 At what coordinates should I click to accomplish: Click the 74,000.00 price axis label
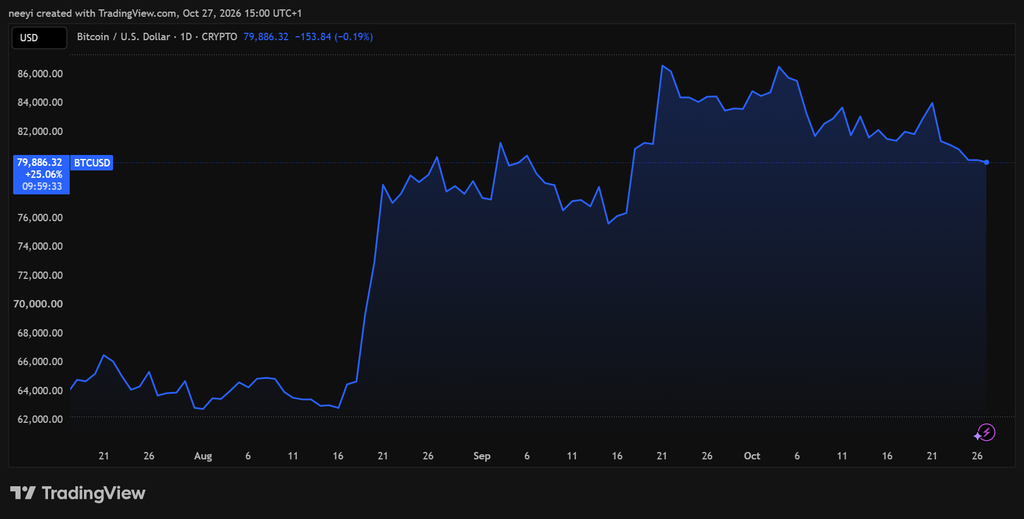pos(40,246)
